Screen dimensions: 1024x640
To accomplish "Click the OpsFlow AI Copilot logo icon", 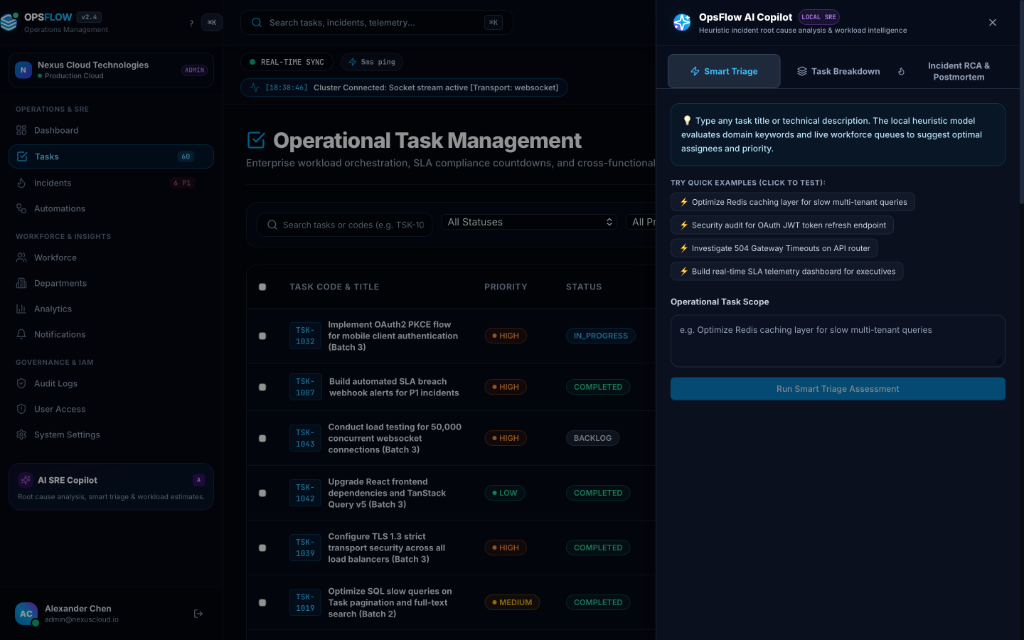I will (682, 22).
